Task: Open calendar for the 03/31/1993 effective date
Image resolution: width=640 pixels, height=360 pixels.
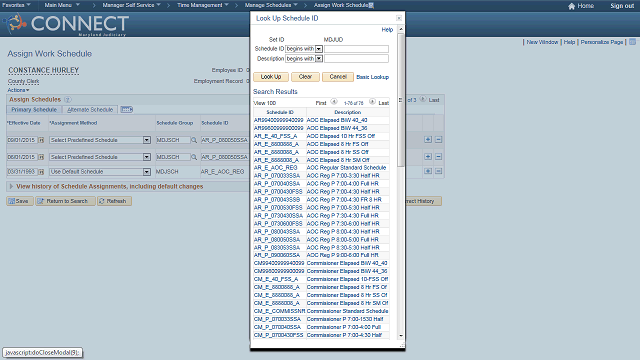Action: coord(41,172)
